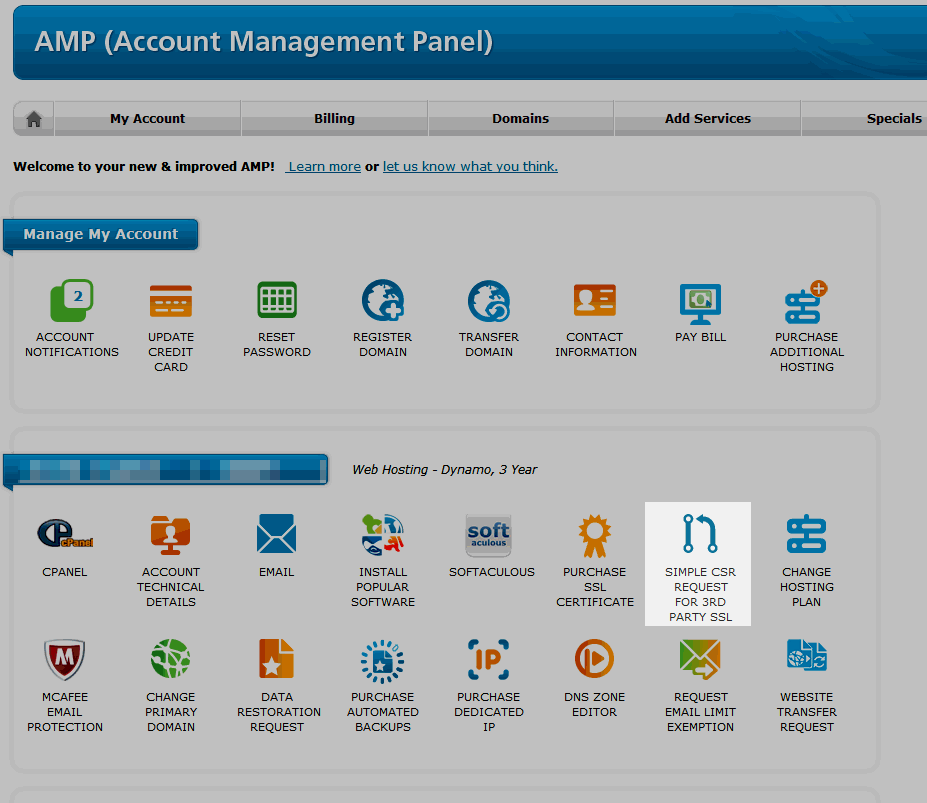Click the Softaculous icon
This screenshot has width=927, height=803.
pyautogui.click(x=488, y=536)
